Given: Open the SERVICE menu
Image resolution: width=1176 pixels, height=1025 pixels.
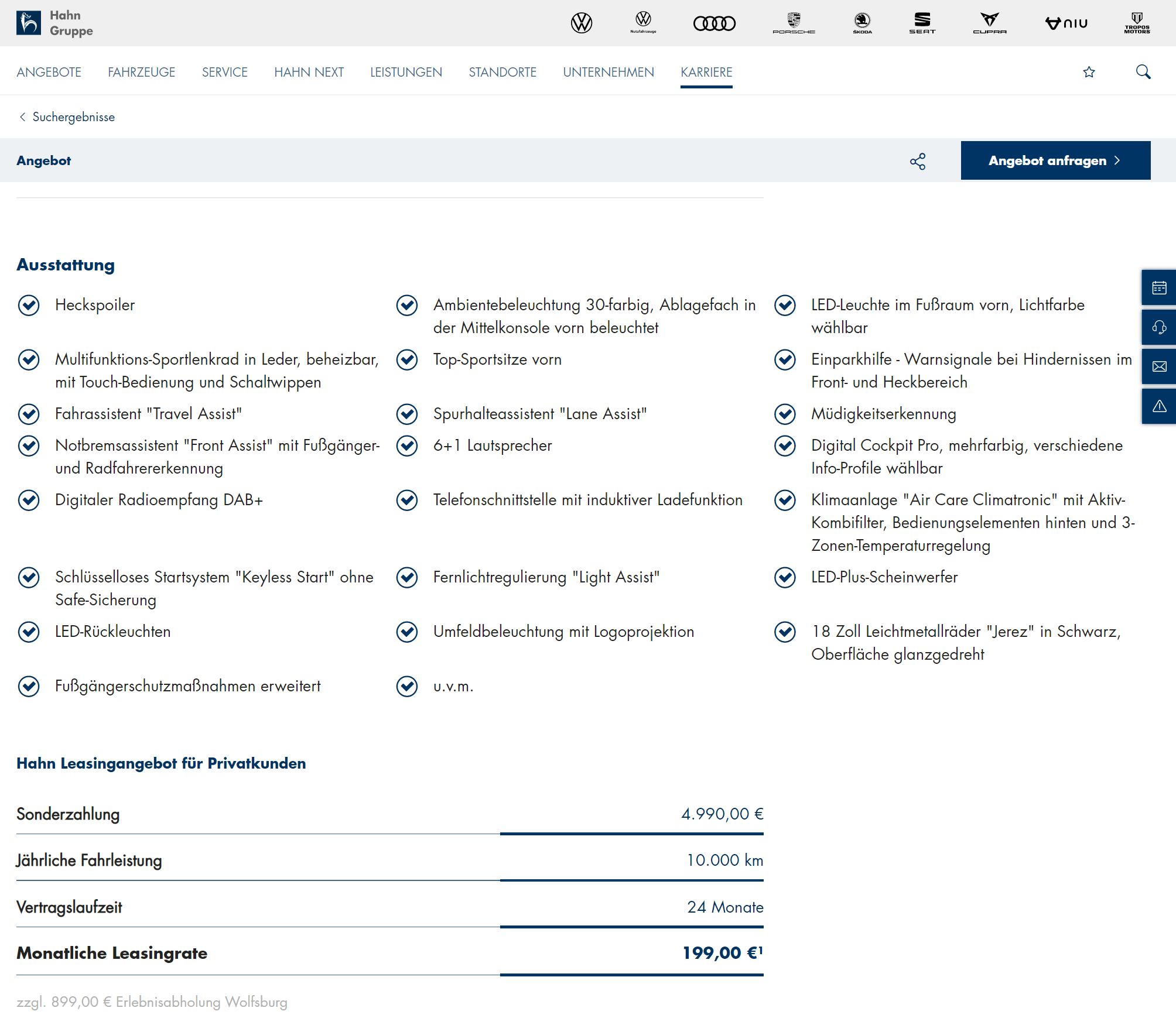Looking at the screenshot, I should click(225, 72).
